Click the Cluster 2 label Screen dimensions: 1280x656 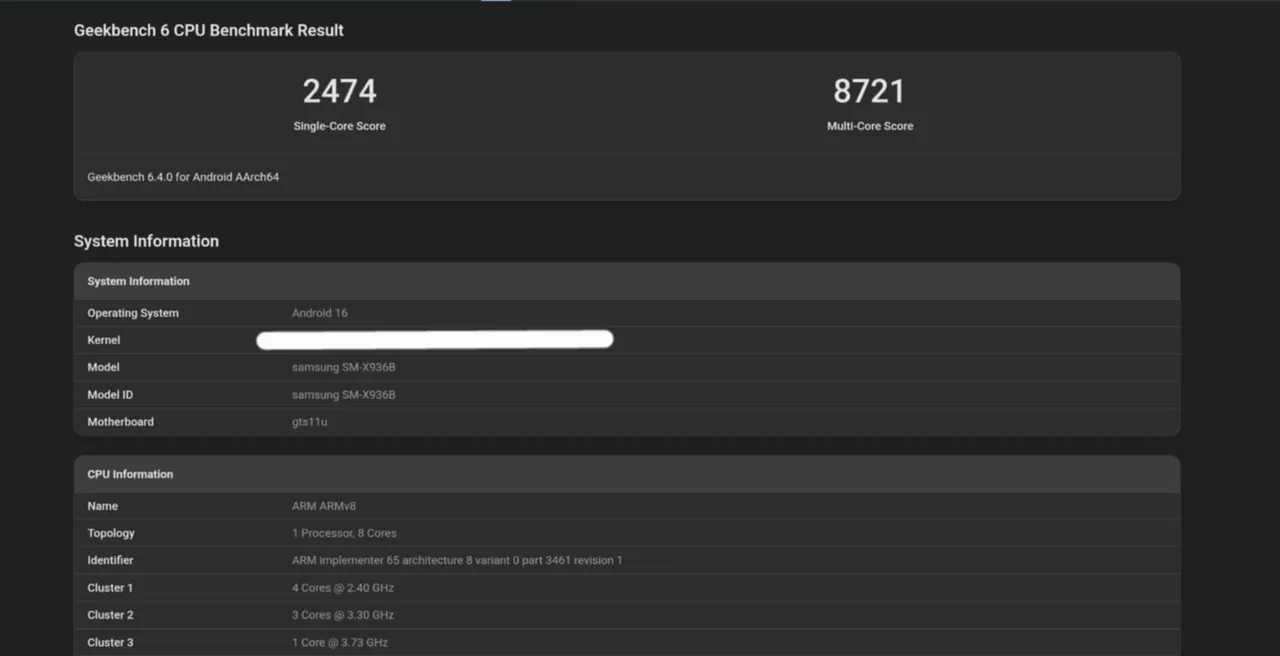pos(110,615)
